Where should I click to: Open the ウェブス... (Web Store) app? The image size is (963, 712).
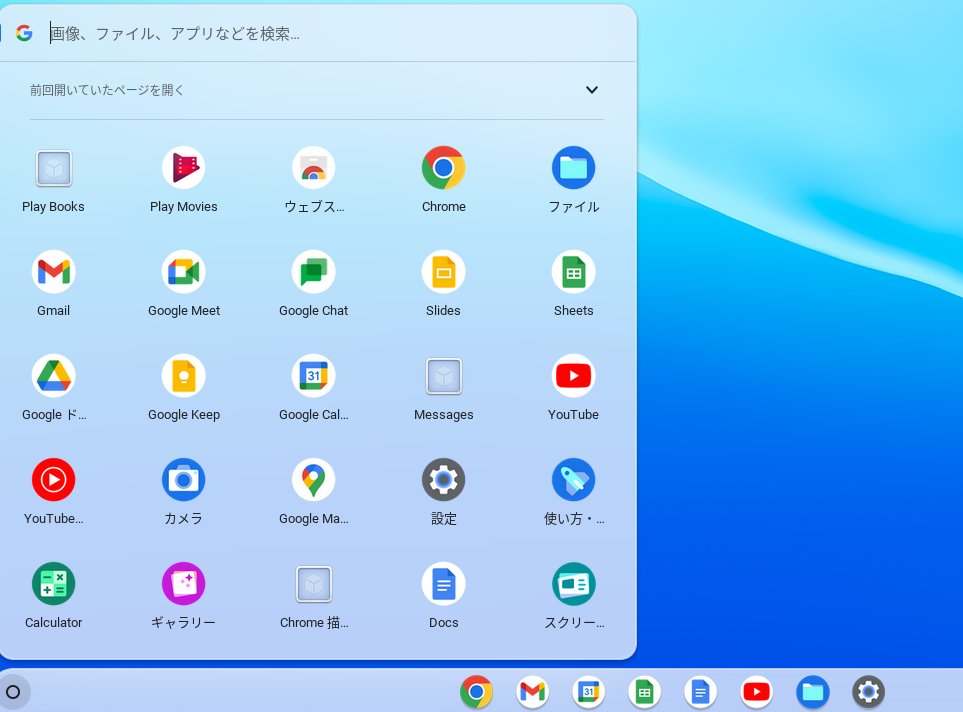pyautogui.click(x=313, y=168)
